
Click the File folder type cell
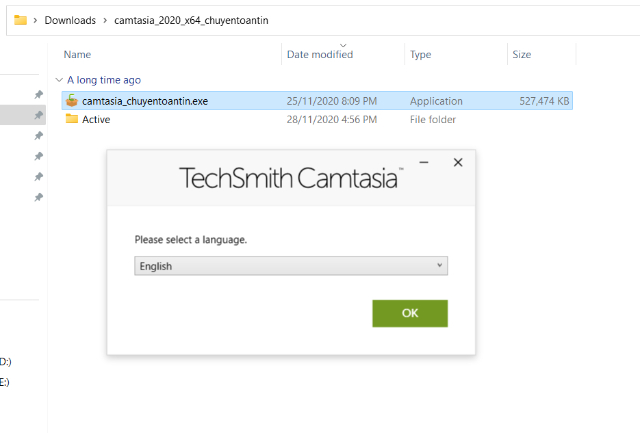pyautogui.click(x=433, y=120)
